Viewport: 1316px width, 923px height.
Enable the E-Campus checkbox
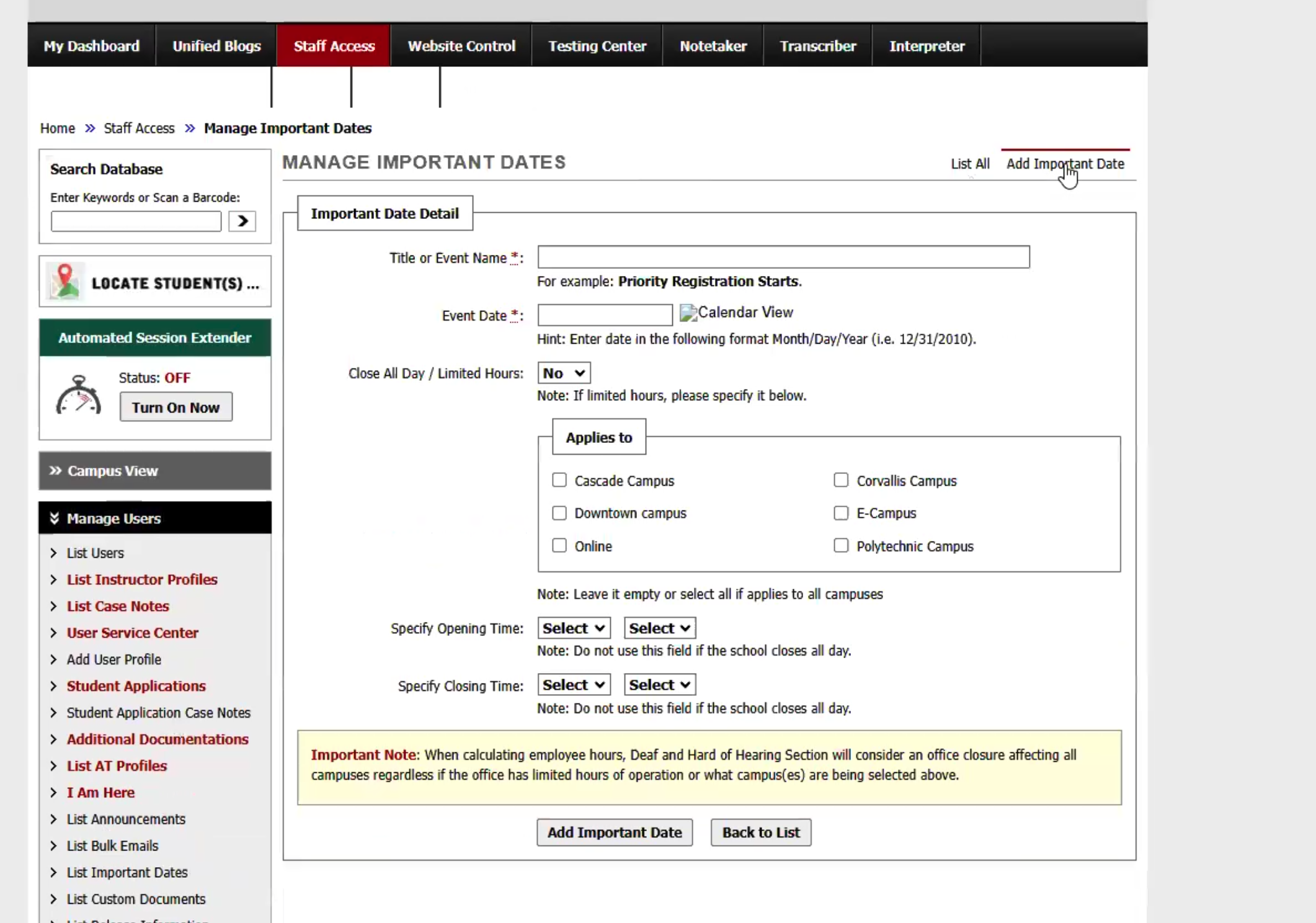pyautogui.click(x=841, y=513)
